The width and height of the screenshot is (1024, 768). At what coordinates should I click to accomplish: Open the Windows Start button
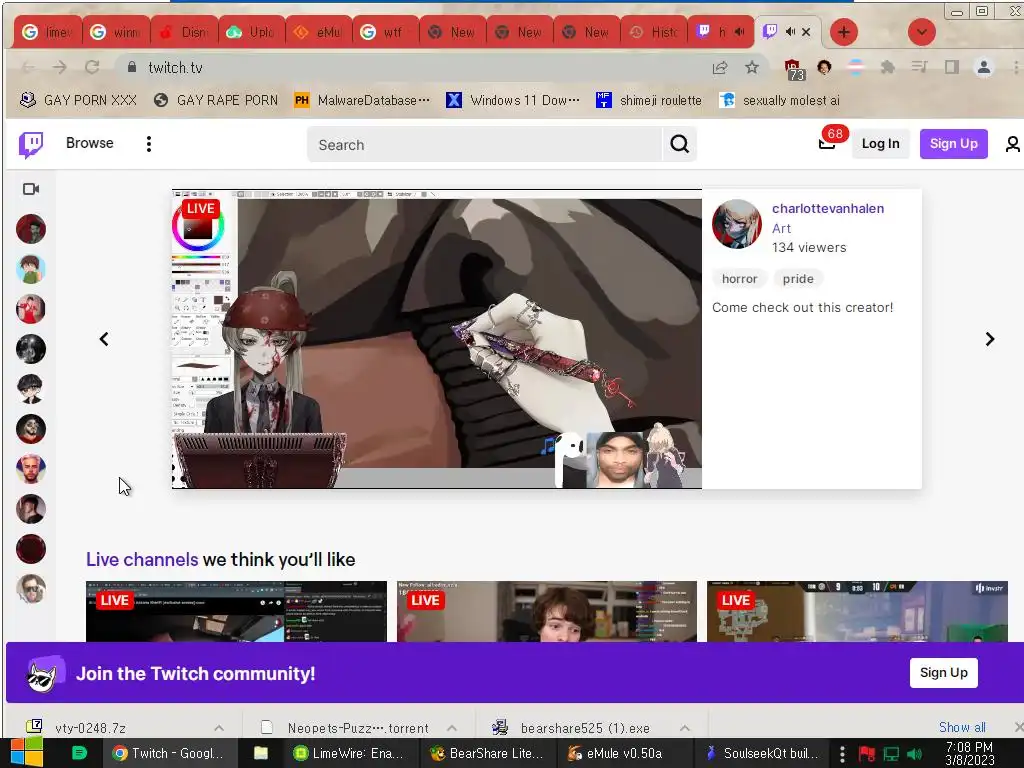[x=27, y=752]
